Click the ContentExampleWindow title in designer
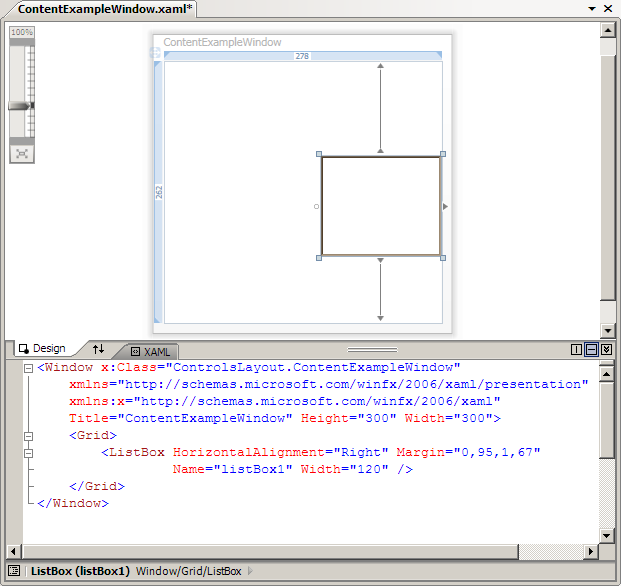This screenshot has height=586, width=621. [x=222, y=42]
